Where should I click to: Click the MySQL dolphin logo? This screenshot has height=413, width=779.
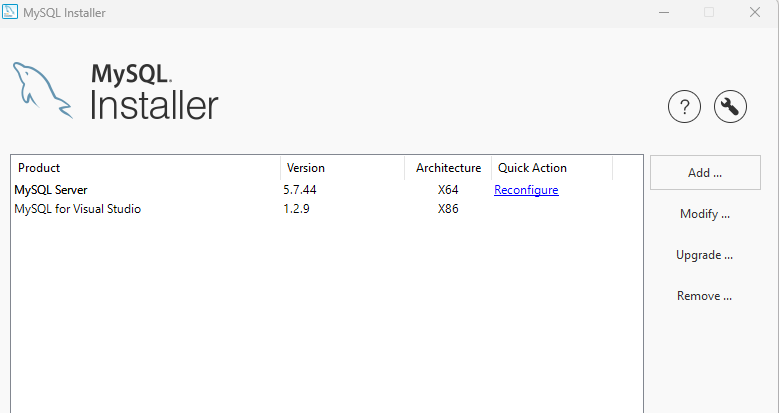point(43,90)
